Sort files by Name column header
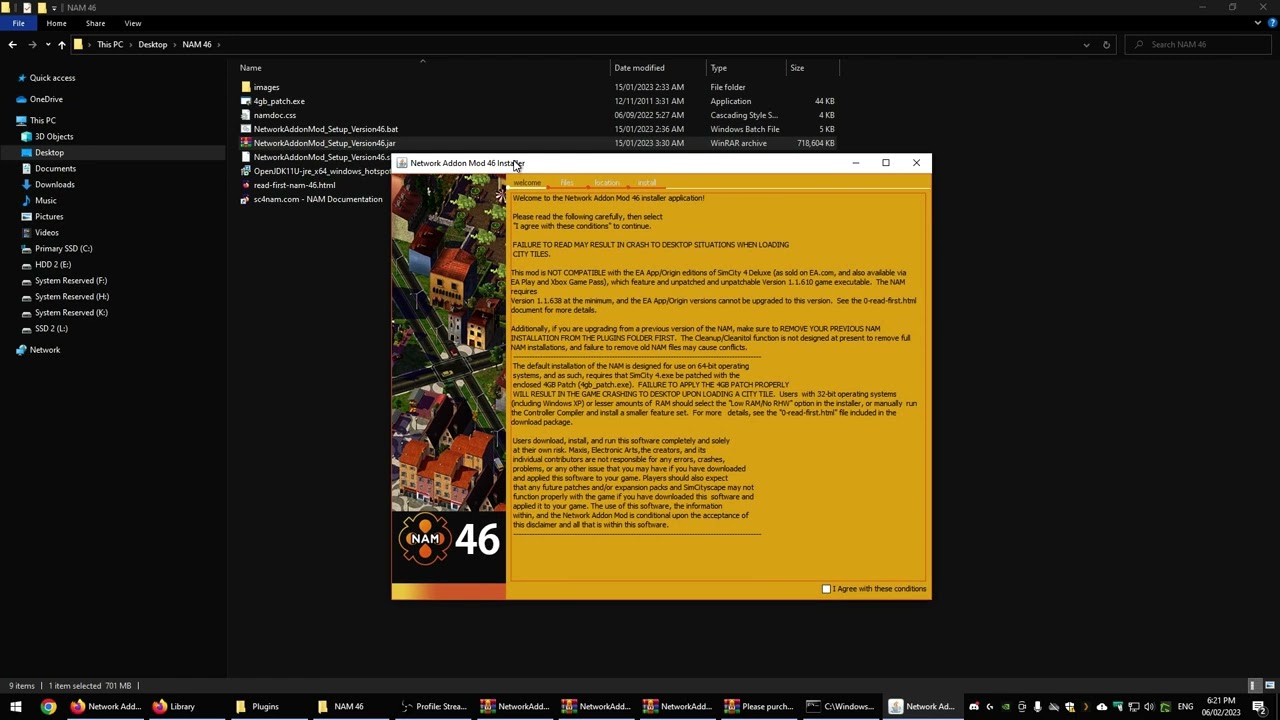1280x720 pixels. (250, 68)
